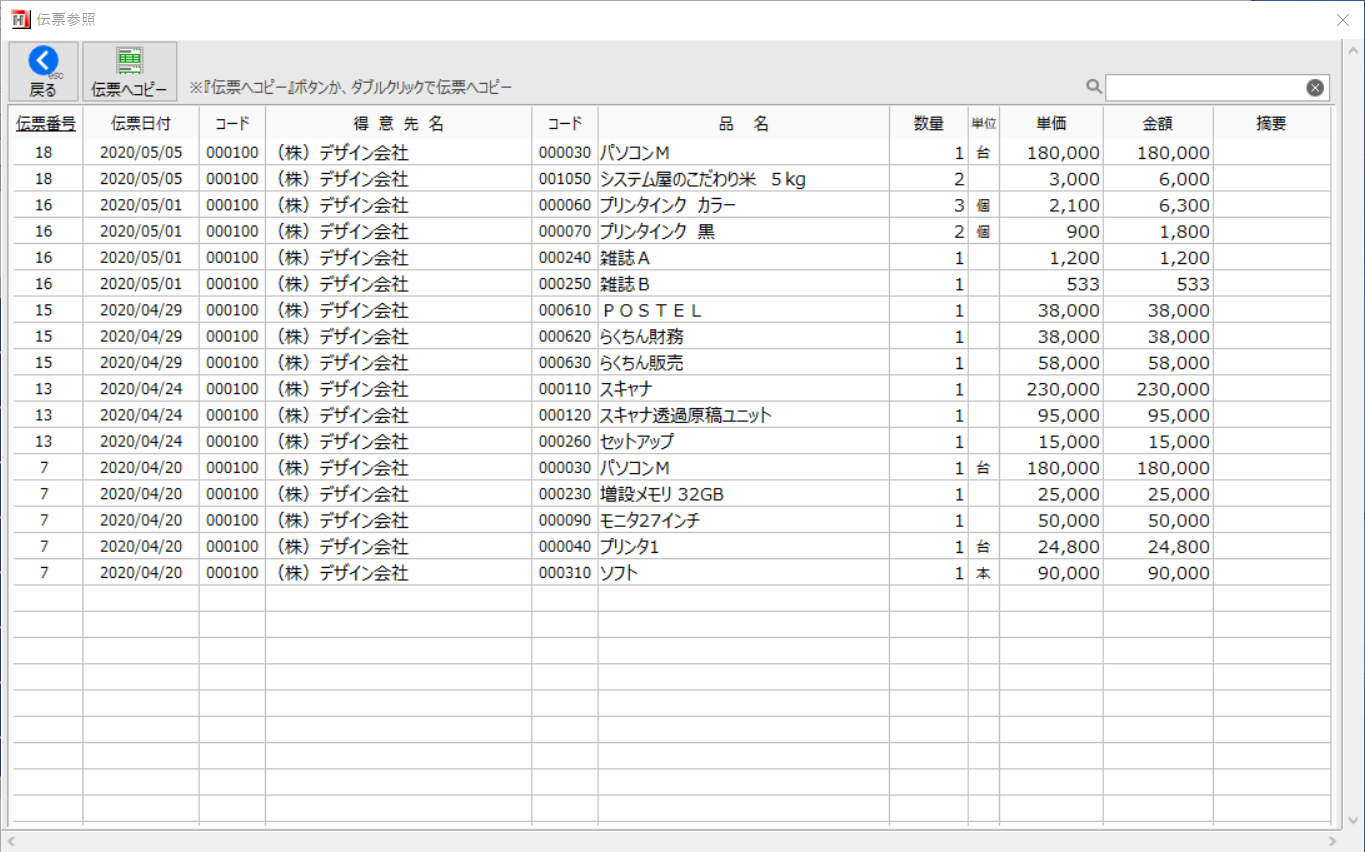Screen dimensions: 1365x852
Task: Click the 得意先名 column header
Action: [398, 124]
